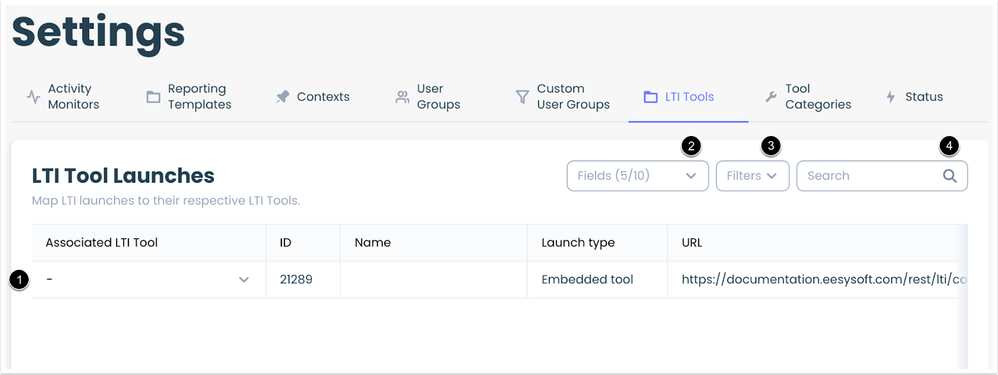The width and height of the screenshot is (998, 375).
Task: Click the documentation.eesysoft.com URL cell
Action: 818,279
